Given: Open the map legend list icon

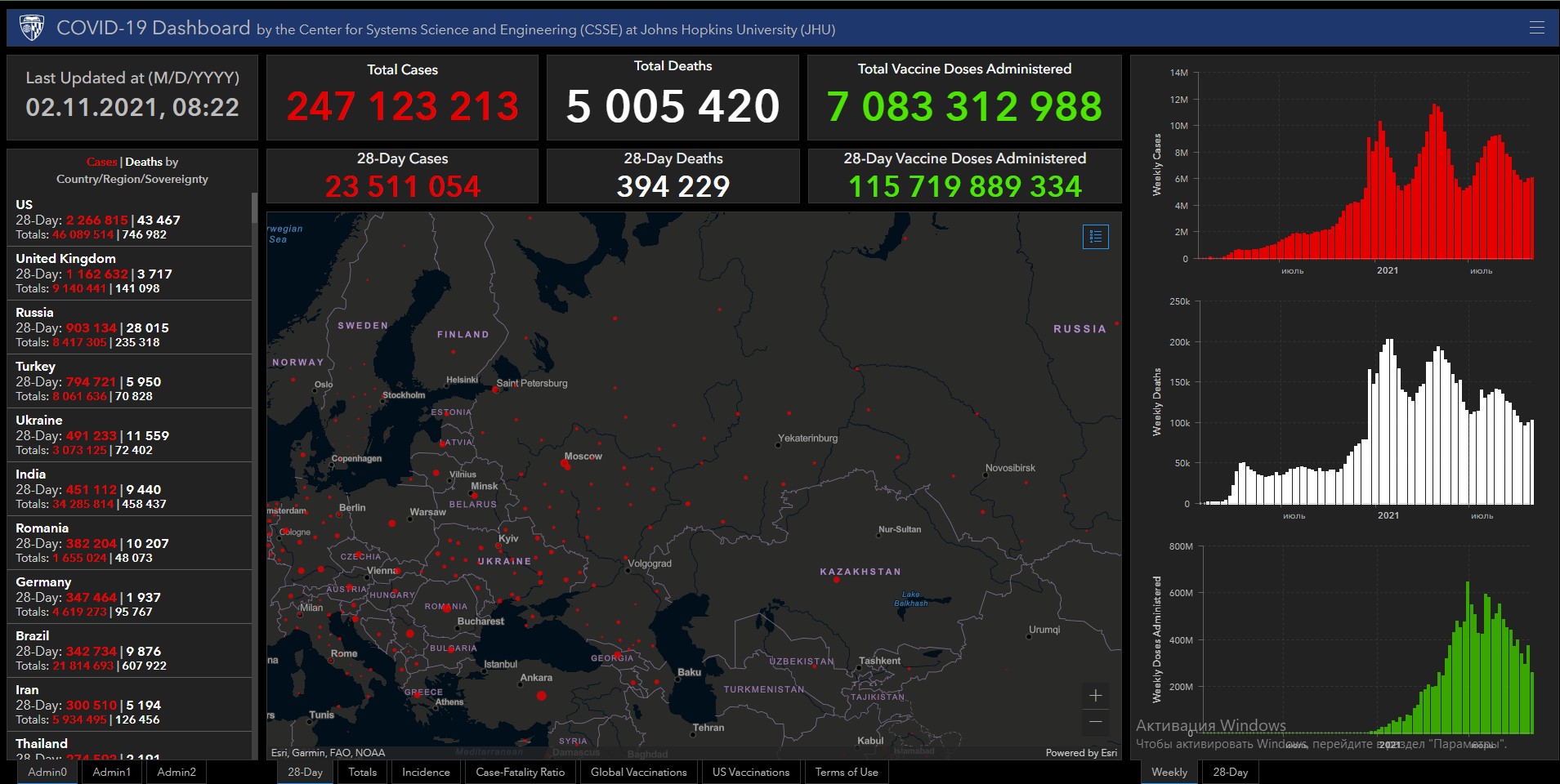Looking at the screenshot, I should click(x=1095, y=237).
